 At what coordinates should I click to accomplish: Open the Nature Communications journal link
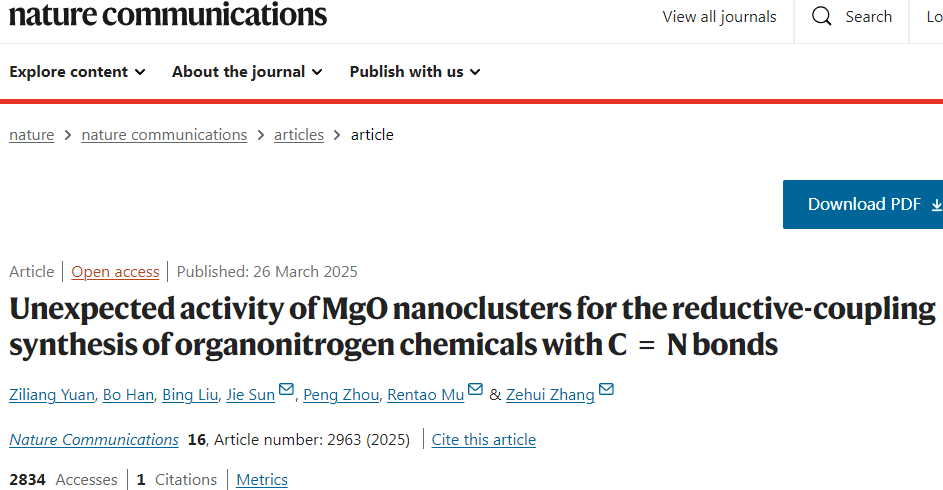click(94, 440)
